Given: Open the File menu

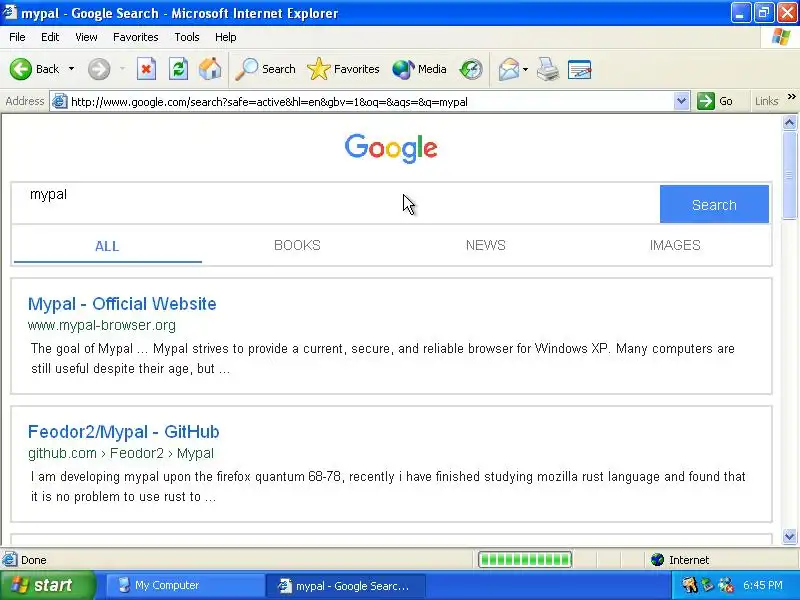Looking at the screenshot, I should 17,37.
